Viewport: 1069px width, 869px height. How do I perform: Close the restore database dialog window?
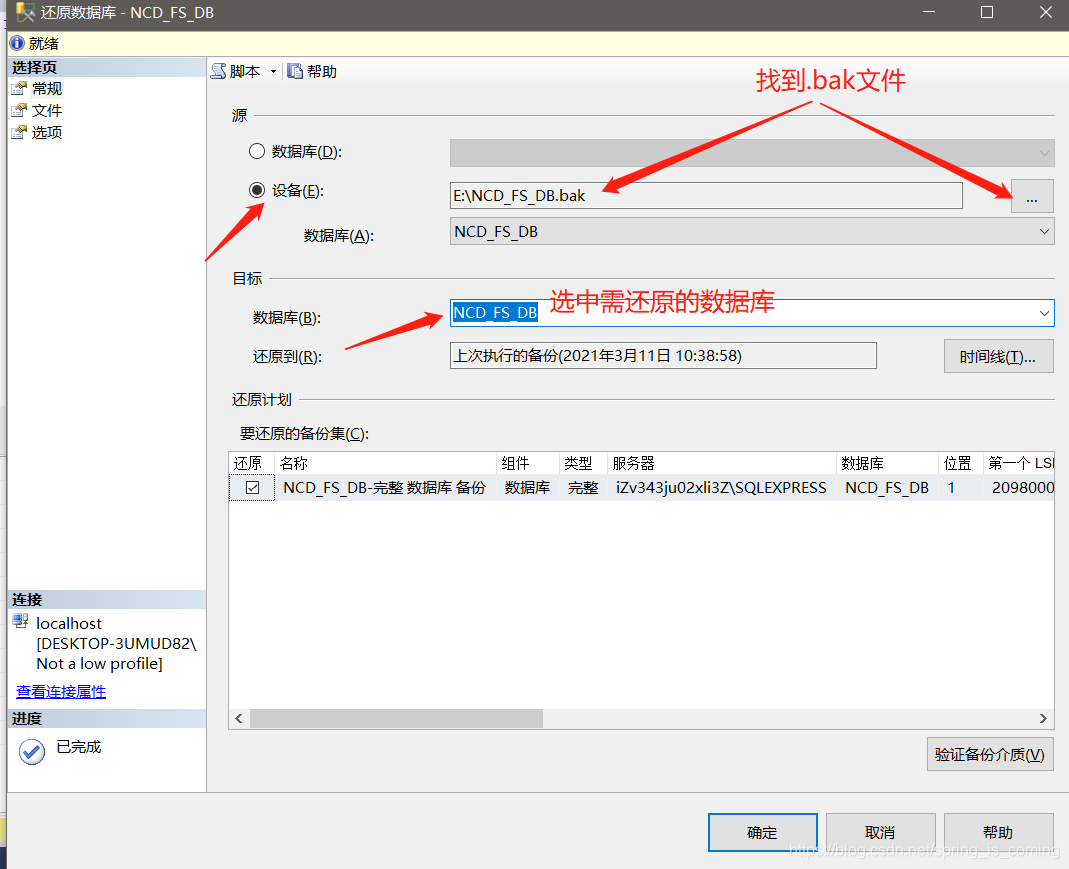1046,12
